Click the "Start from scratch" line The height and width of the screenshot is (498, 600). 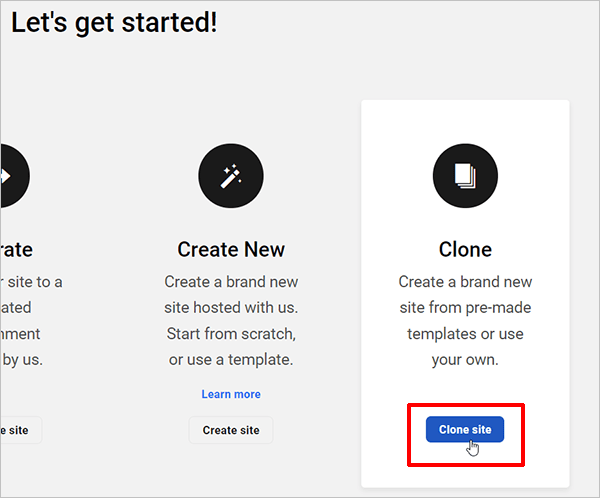click(231, 334)
